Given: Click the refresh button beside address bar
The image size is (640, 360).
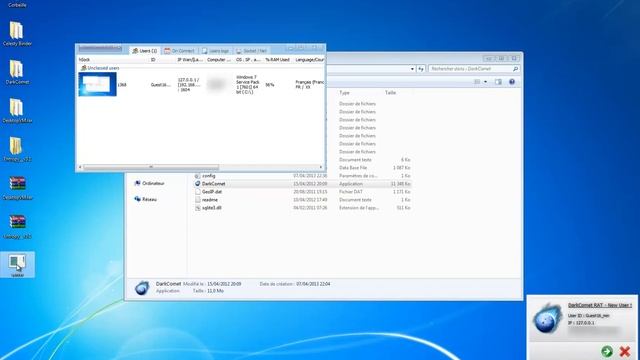Looking at the screenshot, I should click(421, 69).
